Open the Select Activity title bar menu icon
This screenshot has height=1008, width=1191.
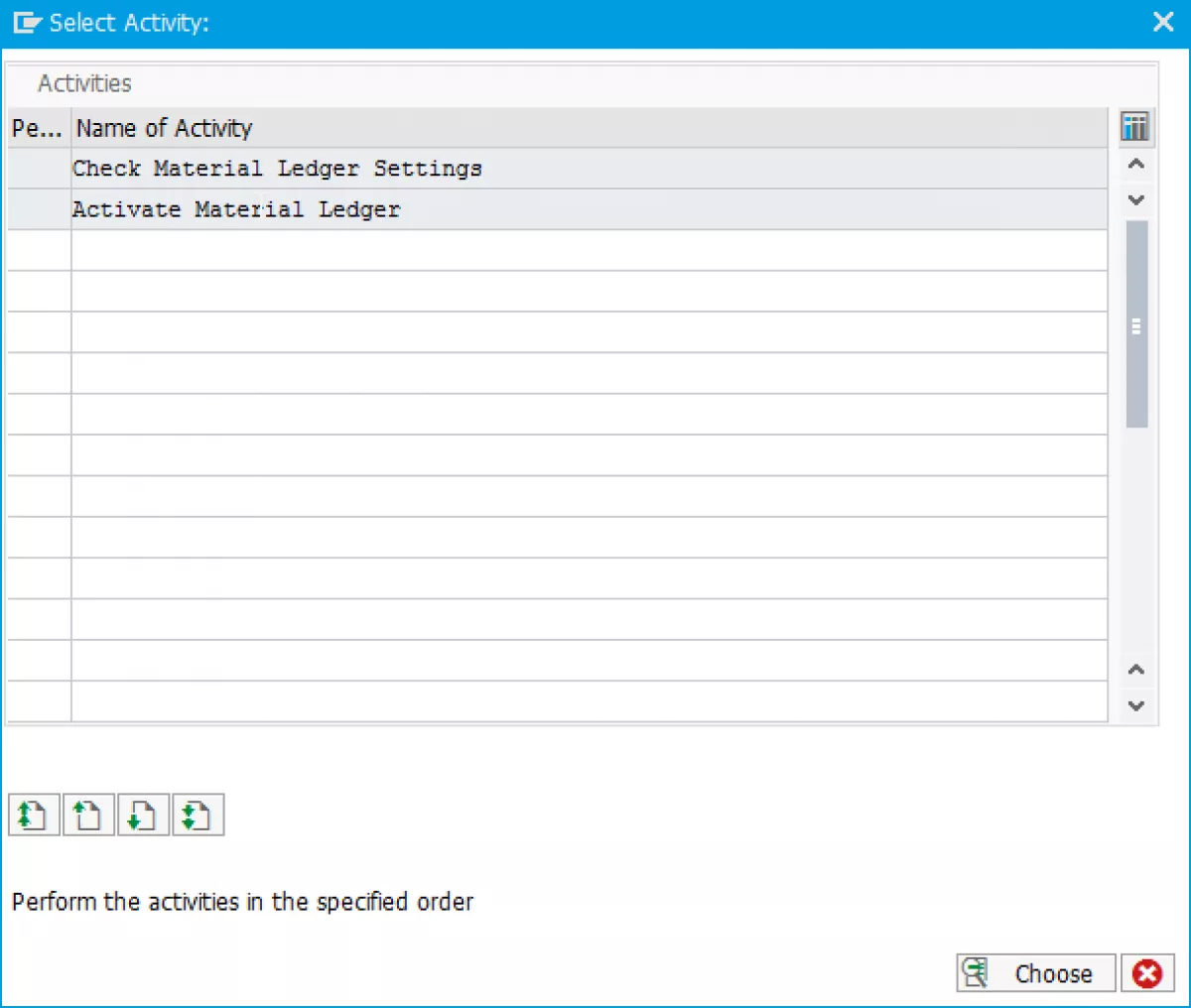click(27, 23)
